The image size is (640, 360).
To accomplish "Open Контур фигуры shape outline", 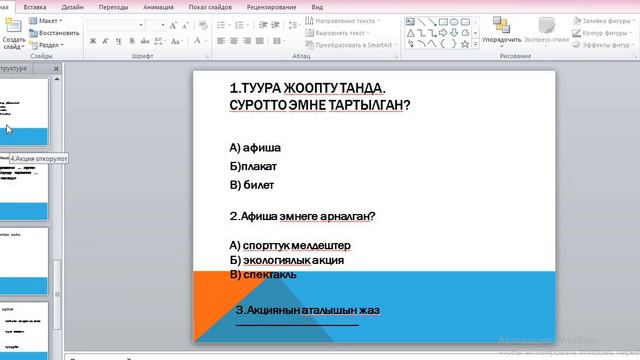I will (602, 33).
